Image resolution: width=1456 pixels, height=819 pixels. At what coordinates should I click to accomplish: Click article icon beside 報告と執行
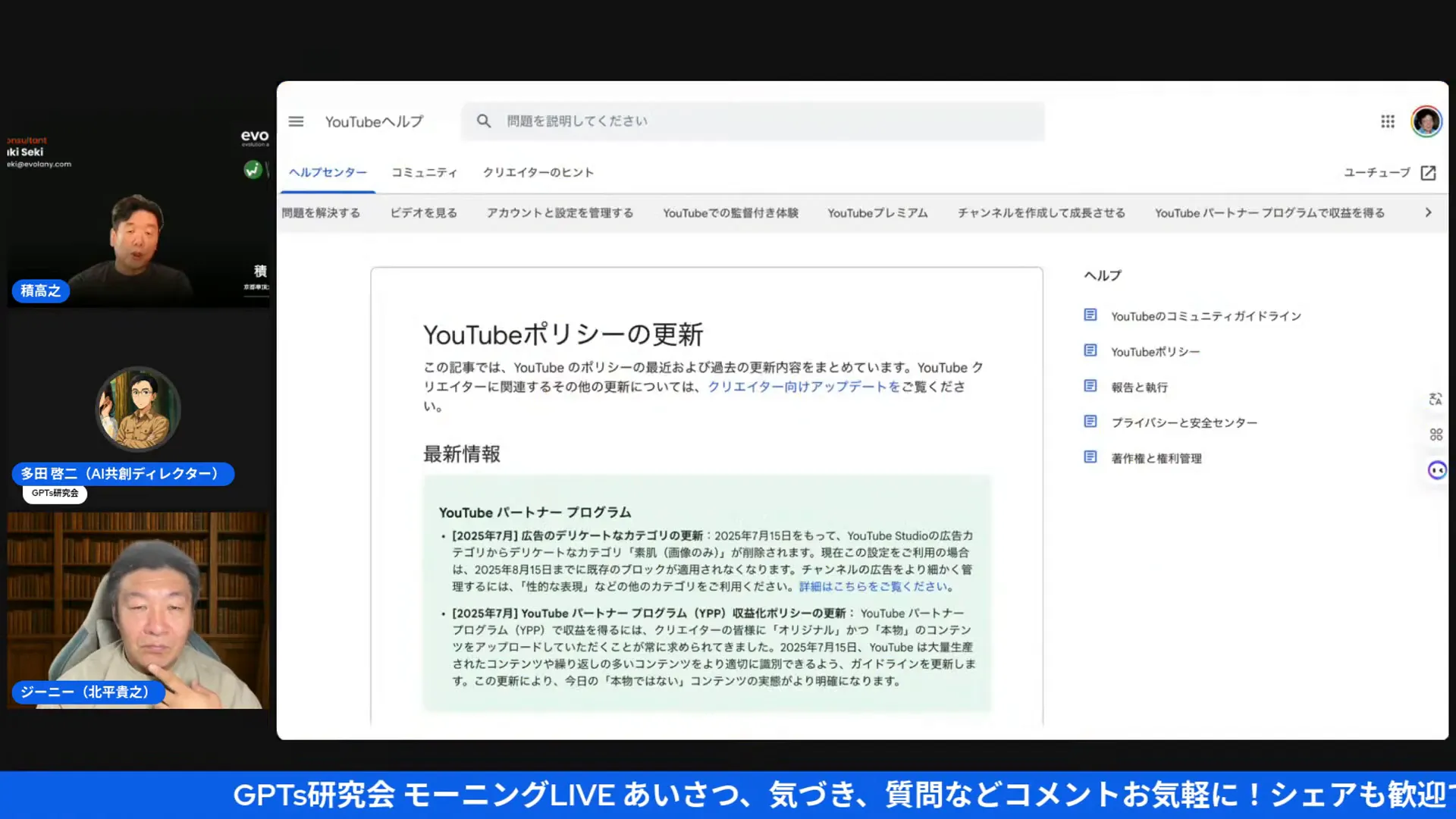[x=1090, y=386]
